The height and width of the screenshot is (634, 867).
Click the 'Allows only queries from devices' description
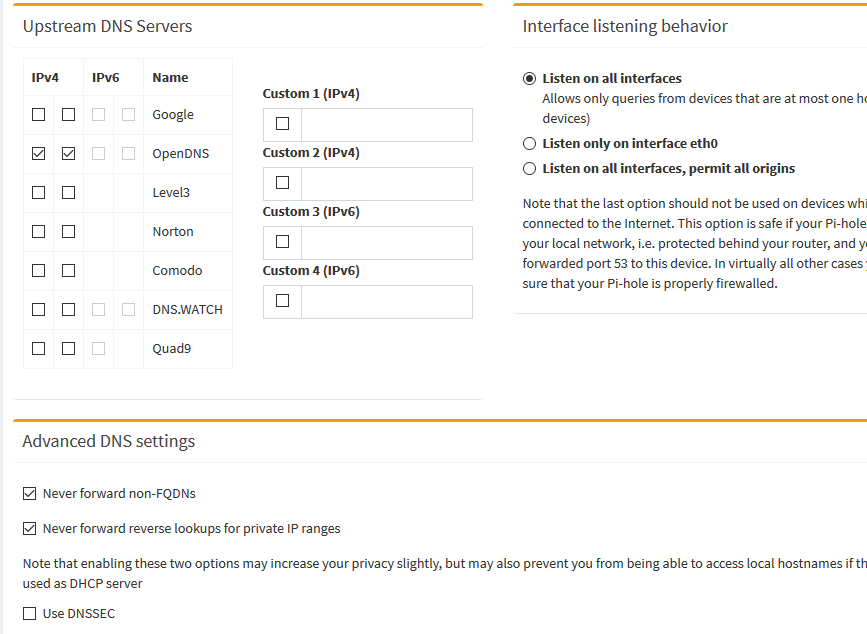[x=704, y=108]
